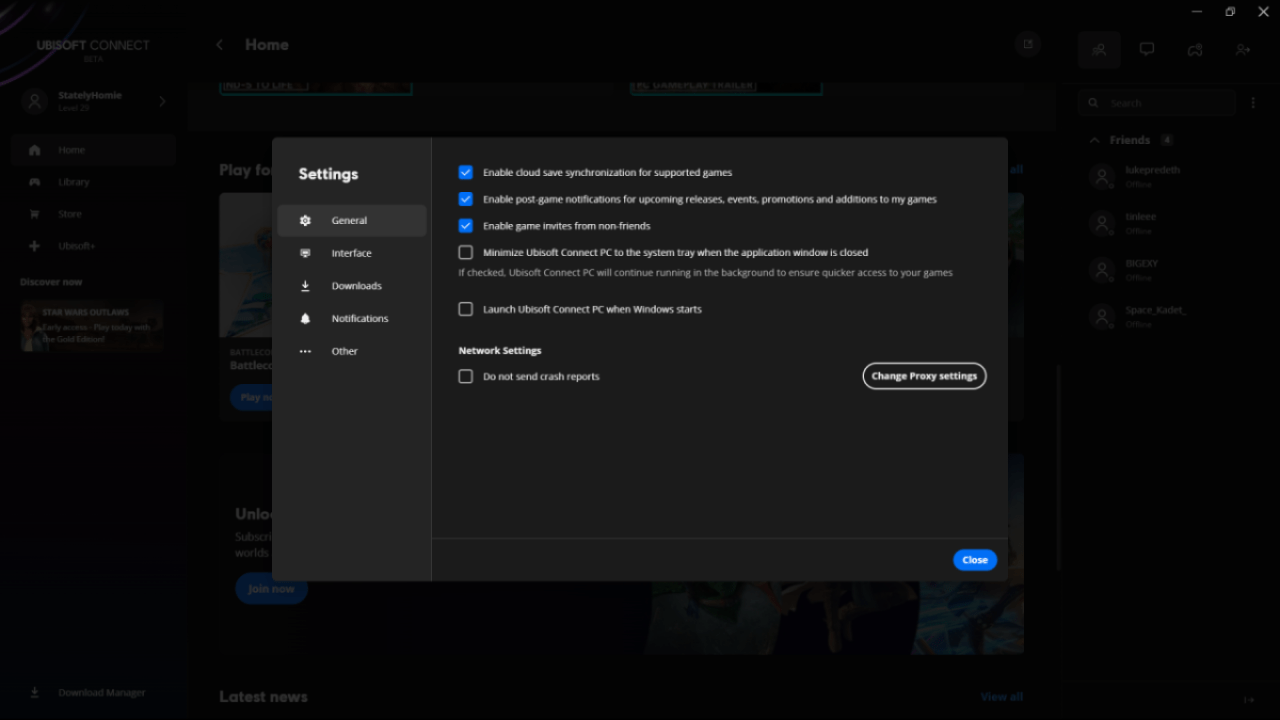Collapse the friends panel with bottom arrow
The height and width of the screenshot is (720, 1280).
pos(1248,700)
